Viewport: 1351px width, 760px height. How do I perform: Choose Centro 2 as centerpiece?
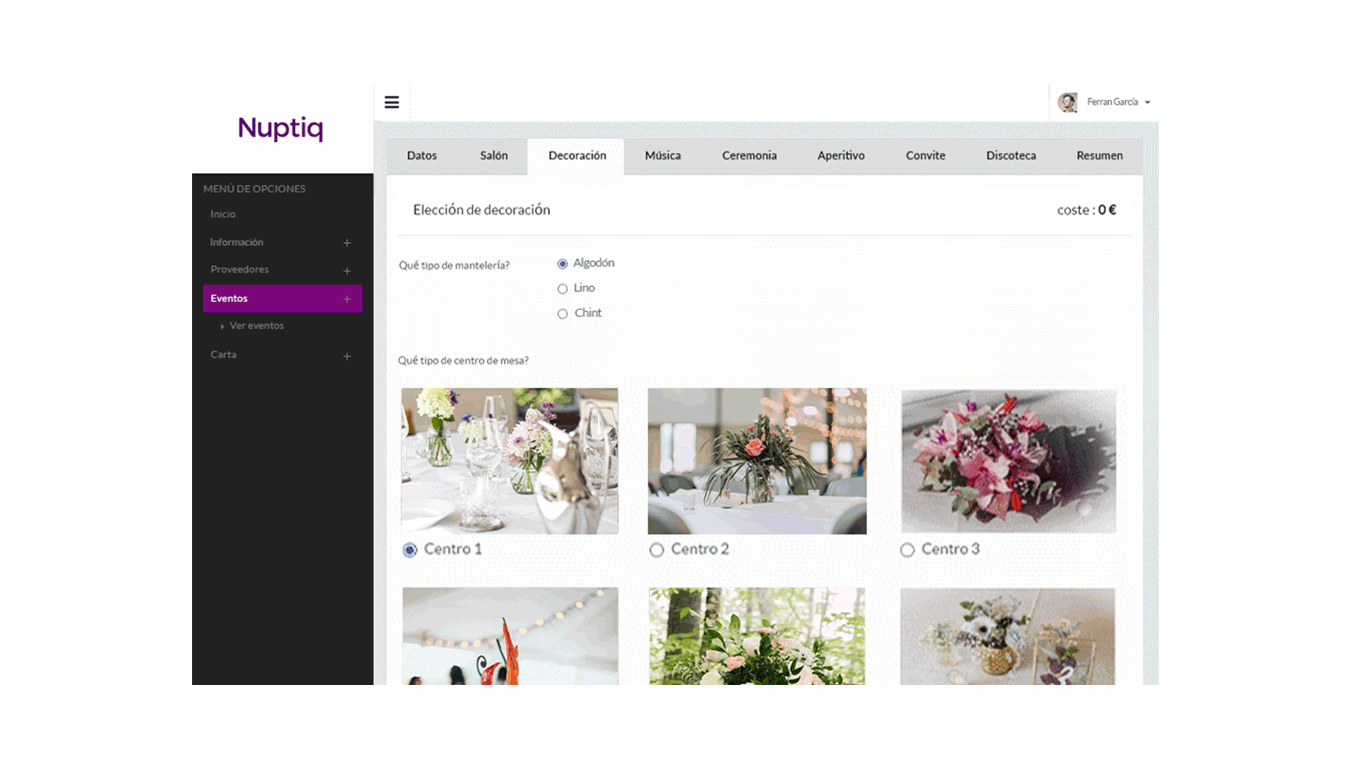point(656,550)
